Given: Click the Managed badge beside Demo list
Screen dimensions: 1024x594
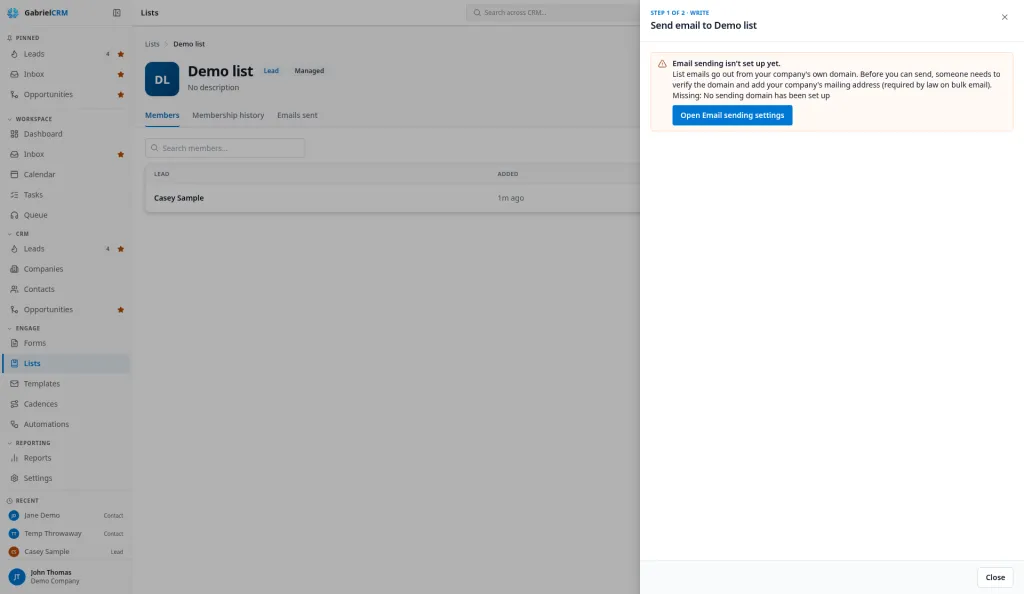Looking at the screenshot, I should [x=309, y=70].
